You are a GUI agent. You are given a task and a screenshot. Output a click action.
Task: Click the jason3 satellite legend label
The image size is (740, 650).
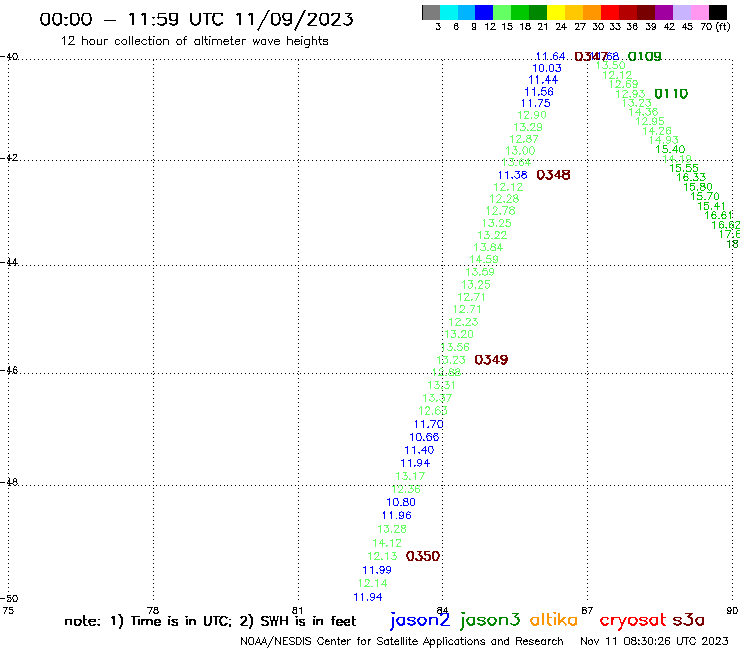490,620
